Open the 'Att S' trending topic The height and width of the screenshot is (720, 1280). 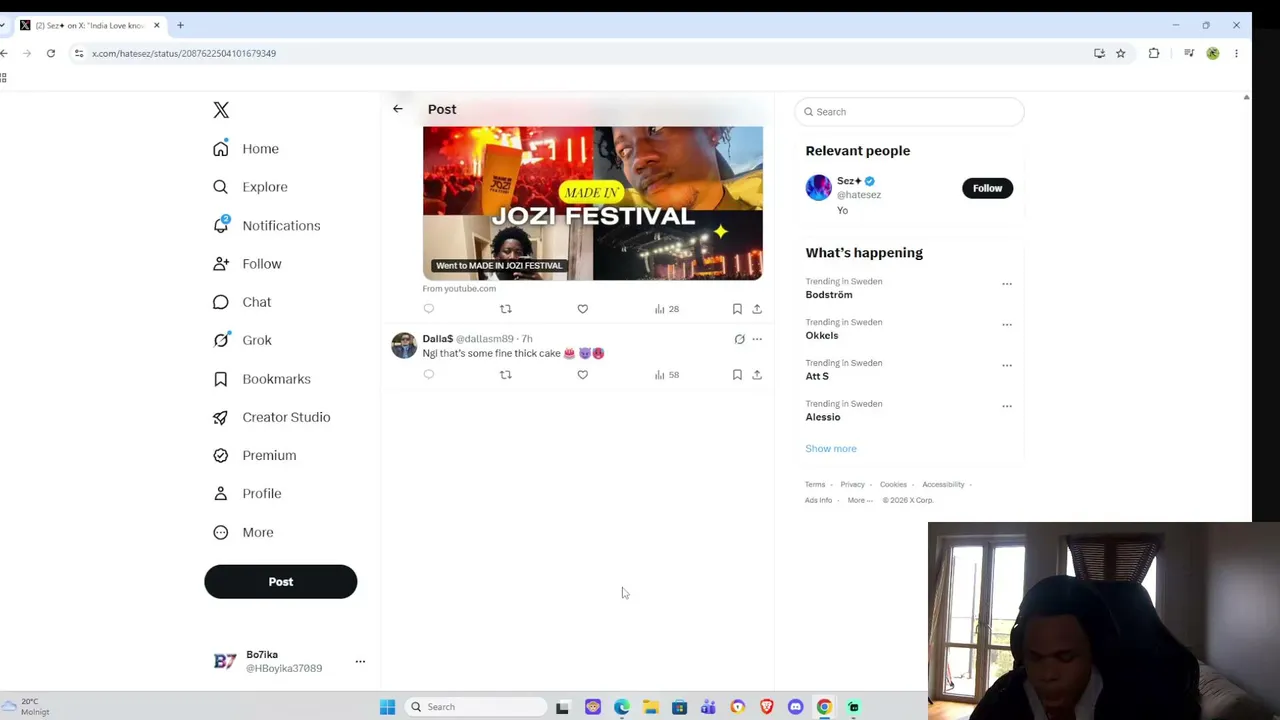tap(817, 377)
